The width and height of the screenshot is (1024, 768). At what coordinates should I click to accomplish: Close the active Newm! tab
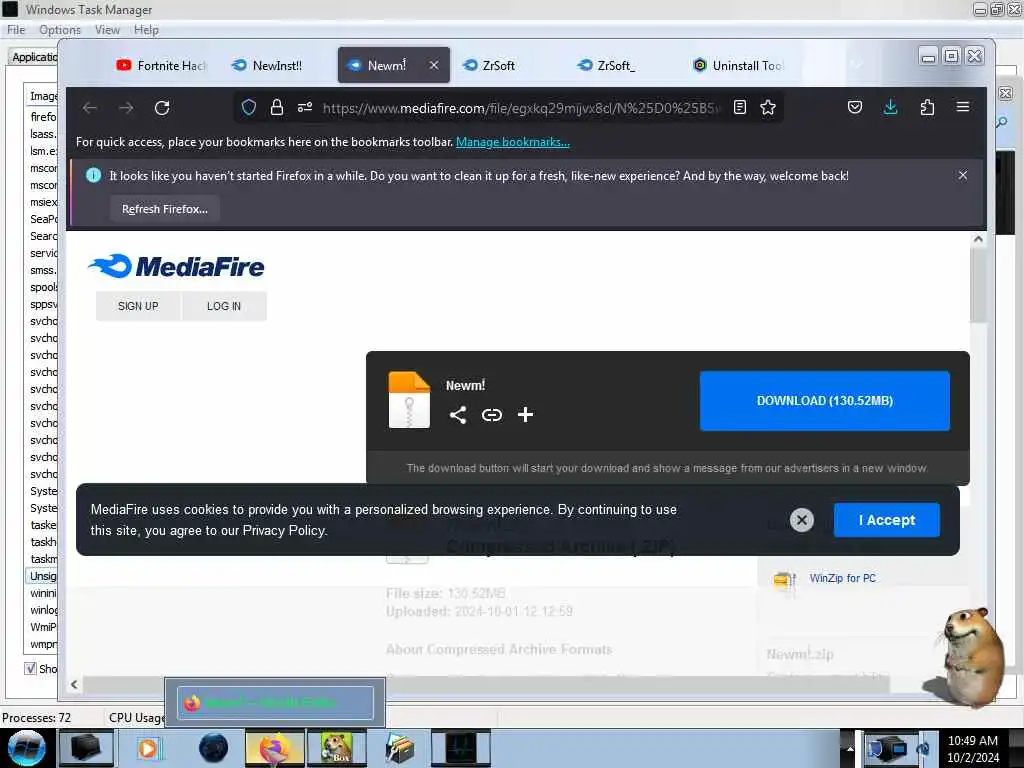pyautogui.click(x=434, y=65)
